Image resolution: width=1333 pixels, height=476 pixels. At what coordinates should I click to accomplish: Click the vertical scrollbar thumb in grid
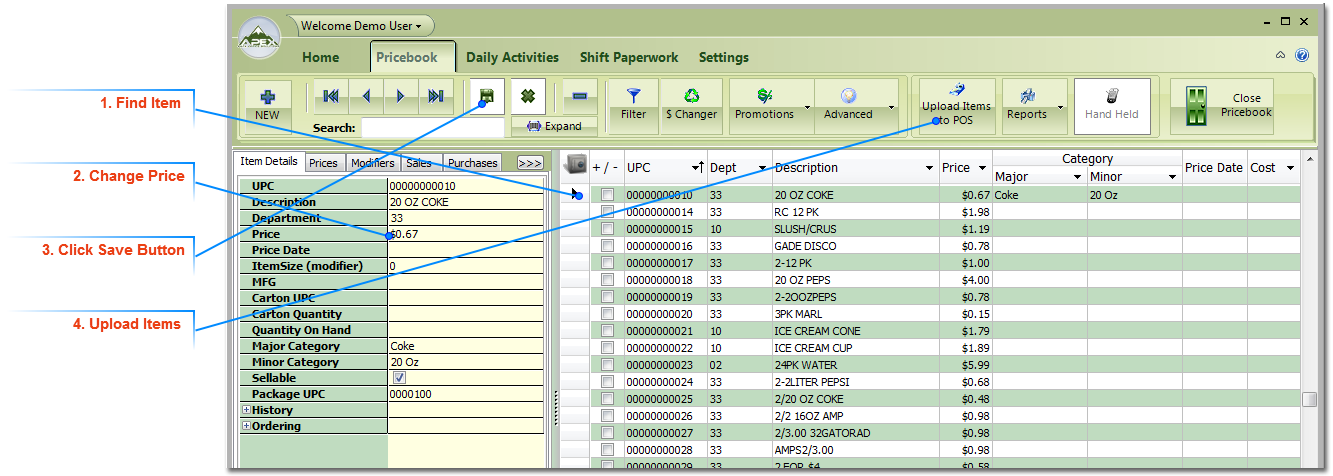[1309, 399]
